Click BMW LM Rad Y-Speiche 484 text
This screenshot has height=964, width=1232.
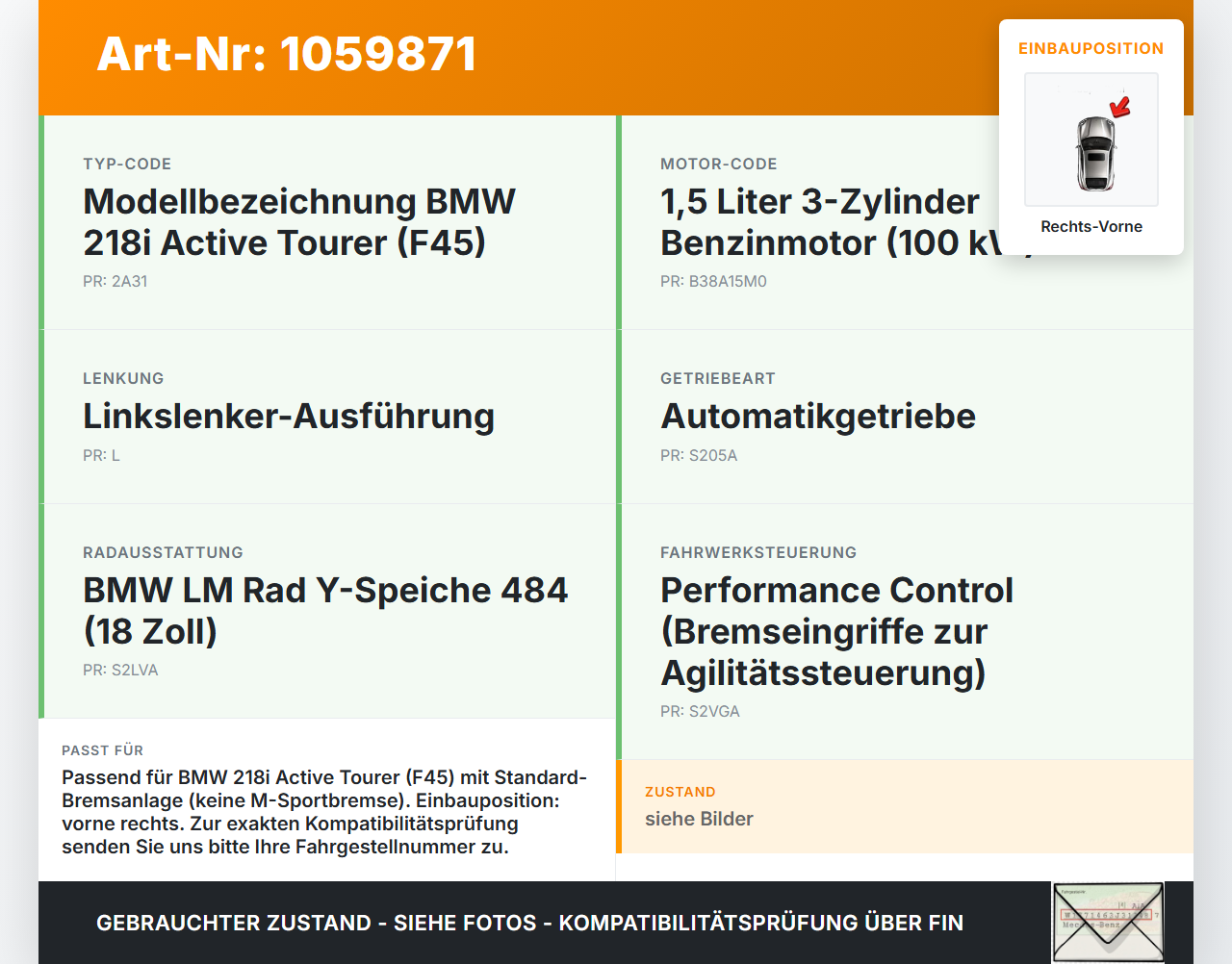point(325,611)
